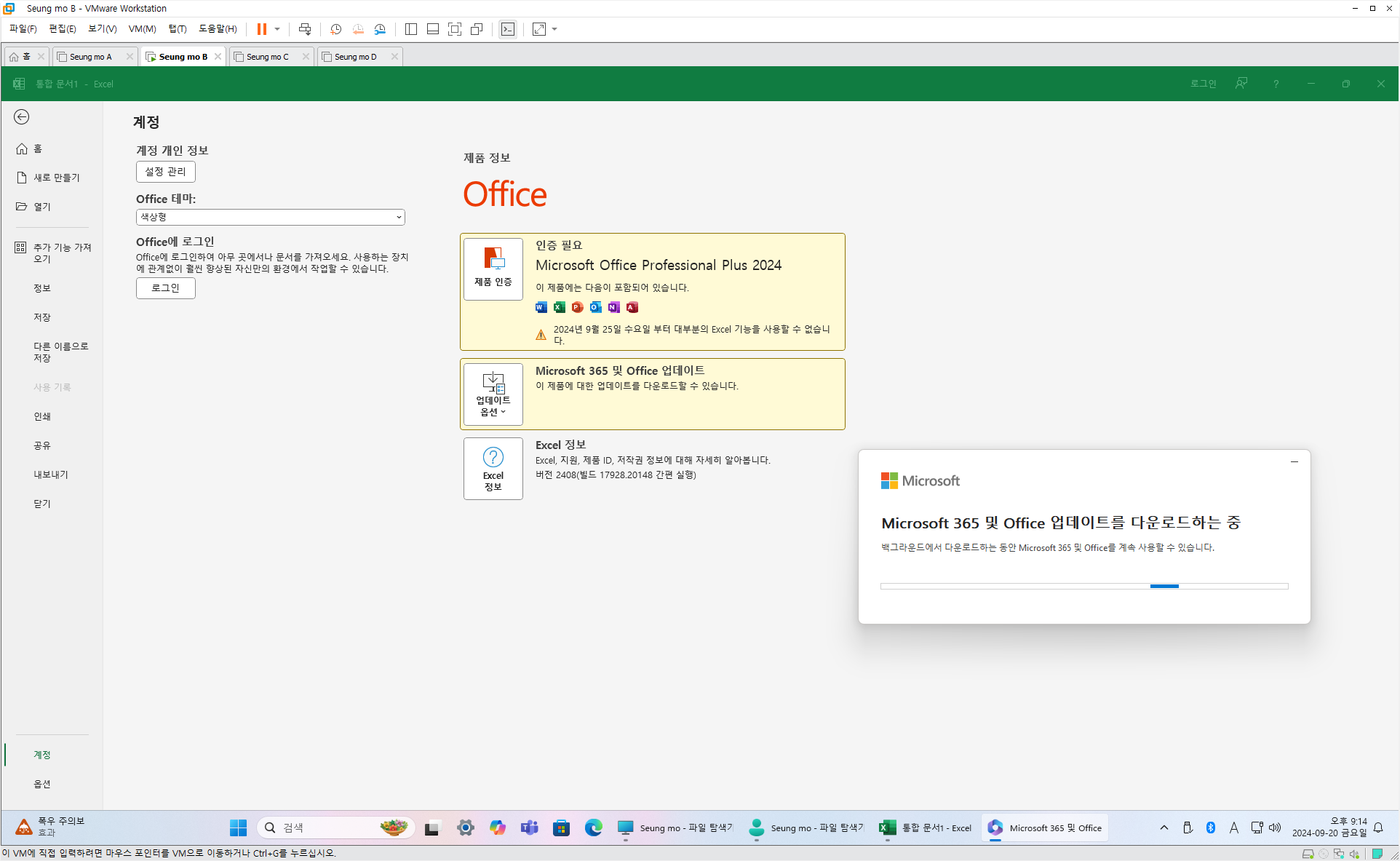The height and width of the screenshot is (861, 1400).
Task: Switch to the Seung mo C tab
Action: point(268,57)
